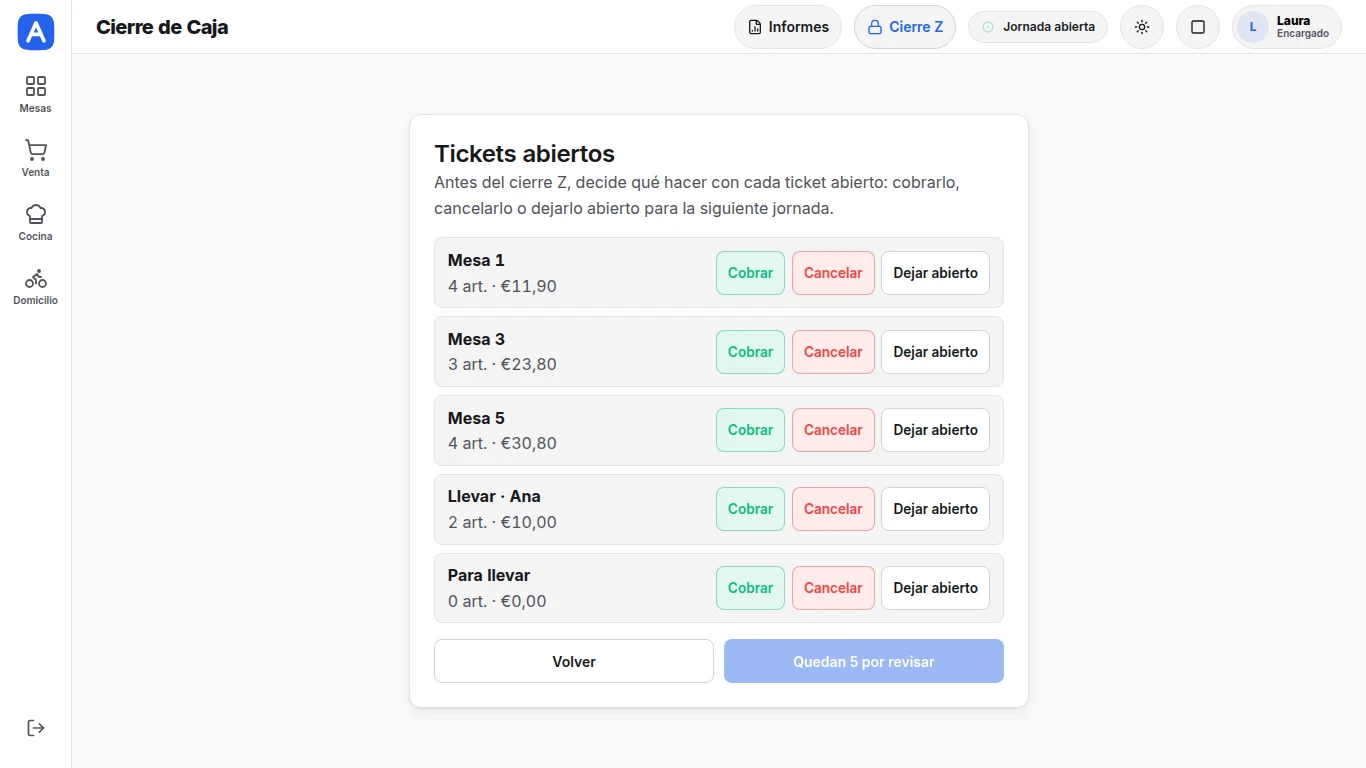Open Domicilio delivery bike icon
This screenshot has width=1366, height=768.
point(36,278)
